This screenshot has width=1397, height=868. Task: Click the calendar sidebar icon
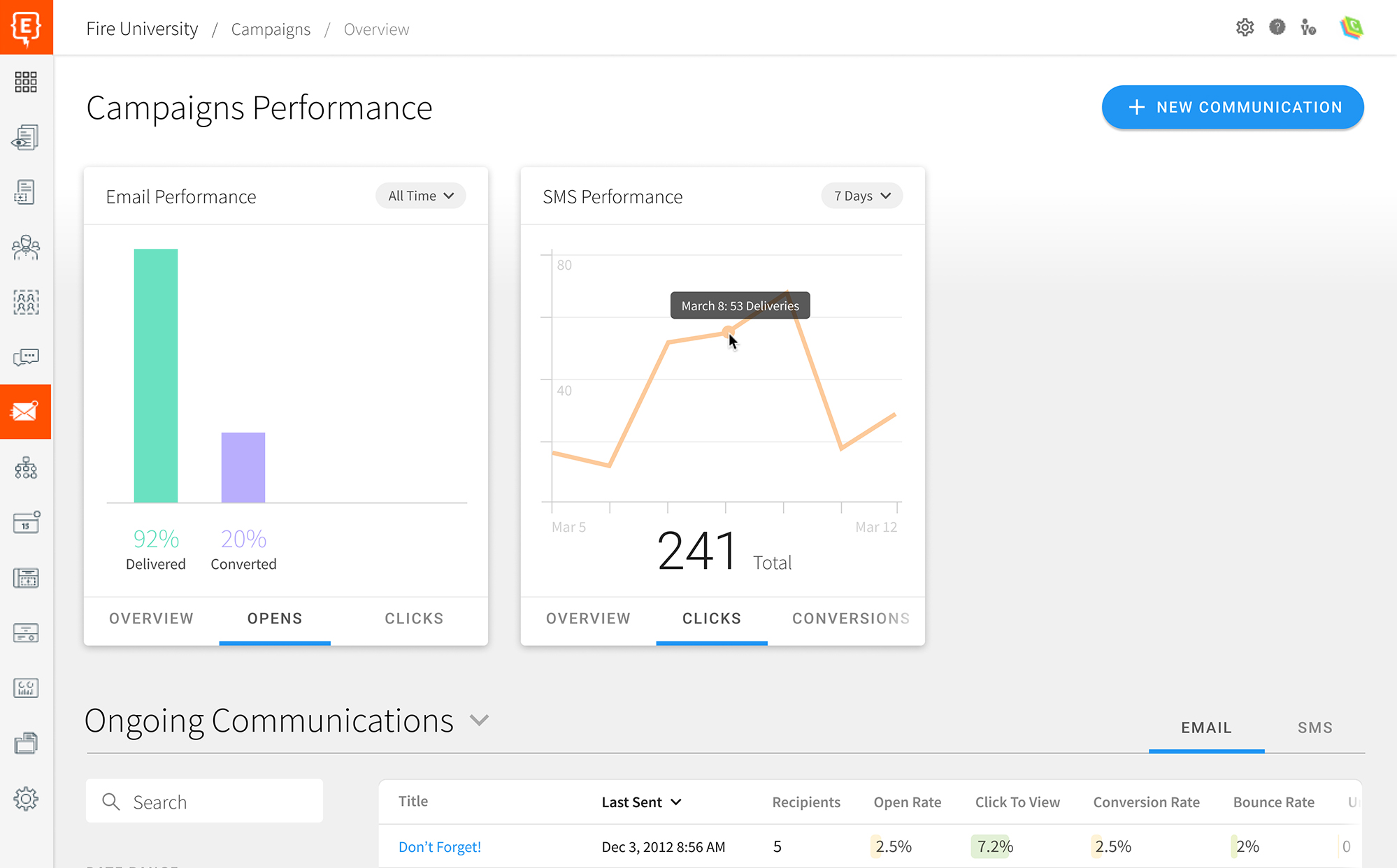26,522
